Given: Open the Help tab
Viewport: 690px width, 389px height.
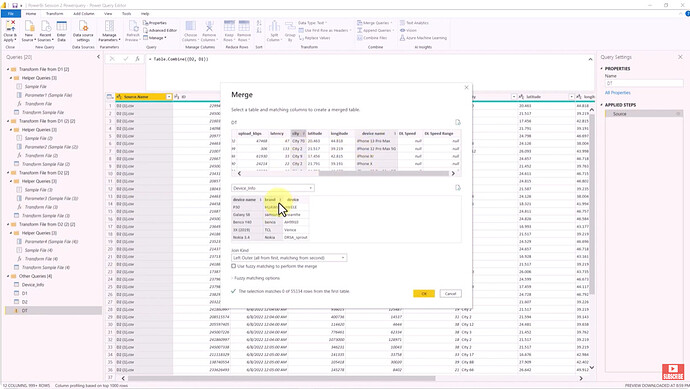Looking at the screenshot, I should coord(145,14).
